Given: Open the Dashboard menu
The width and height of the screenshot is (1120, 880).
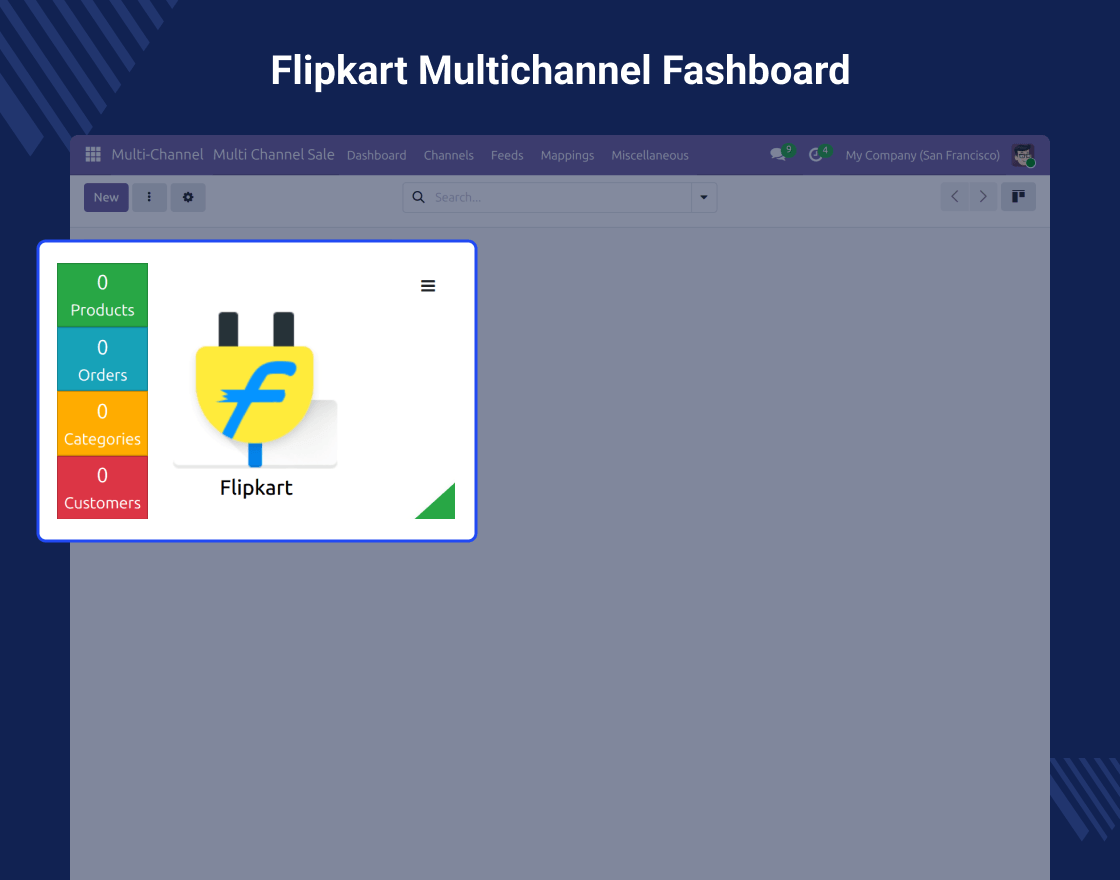Looking at the screenshot, I should 376,155.
